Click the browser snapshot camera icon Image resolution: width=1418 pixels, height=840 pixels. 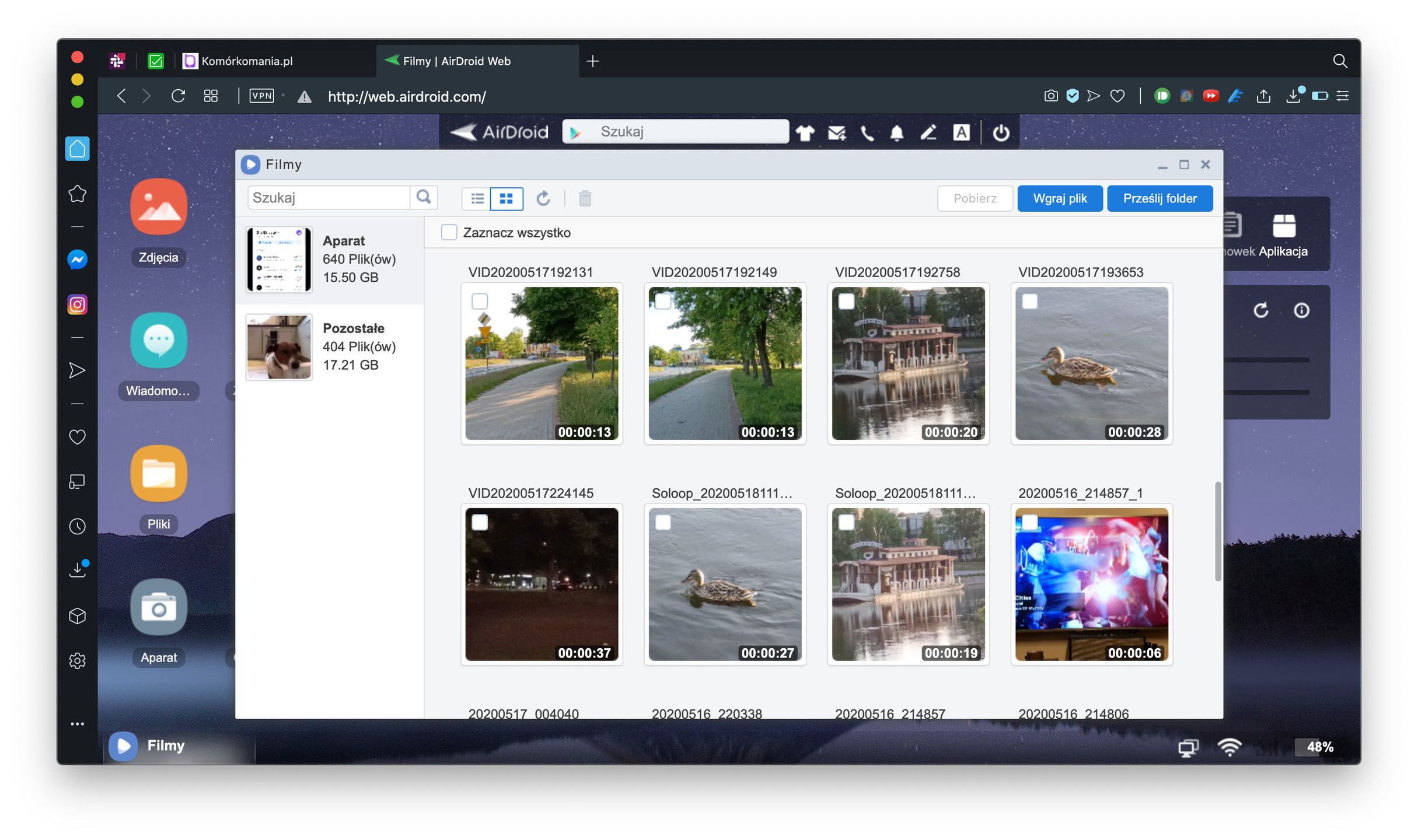pyautogui.click(x=1051, y=96)
